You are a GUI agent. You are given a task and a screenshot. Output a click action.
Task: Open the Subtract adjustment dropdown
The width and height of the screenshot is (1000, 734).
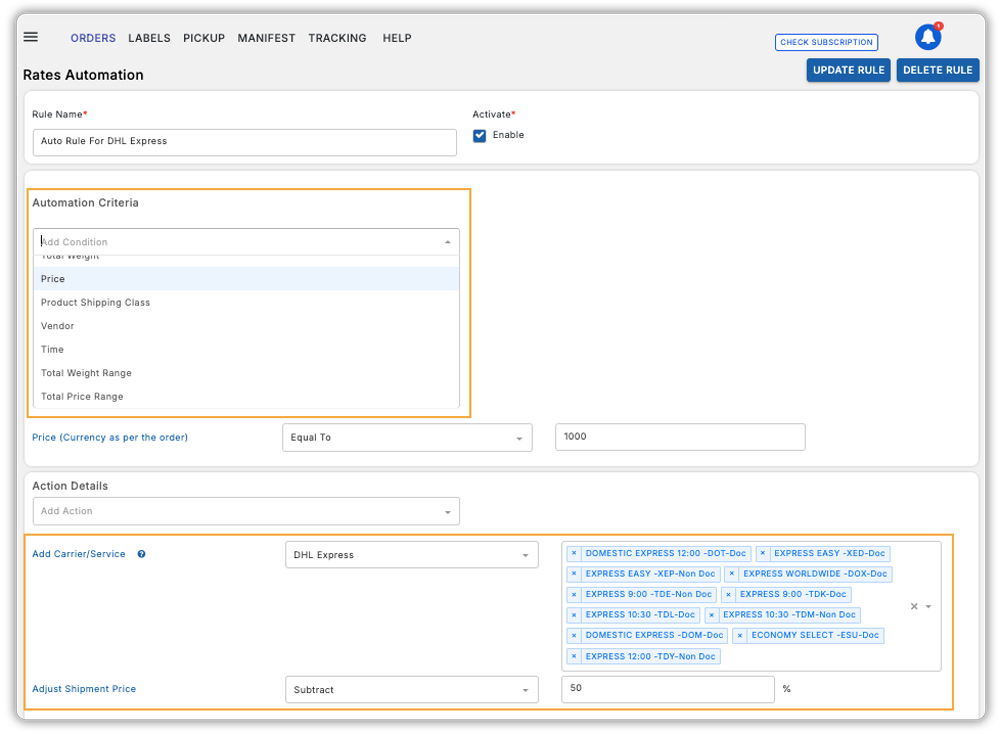coord(411,690)
